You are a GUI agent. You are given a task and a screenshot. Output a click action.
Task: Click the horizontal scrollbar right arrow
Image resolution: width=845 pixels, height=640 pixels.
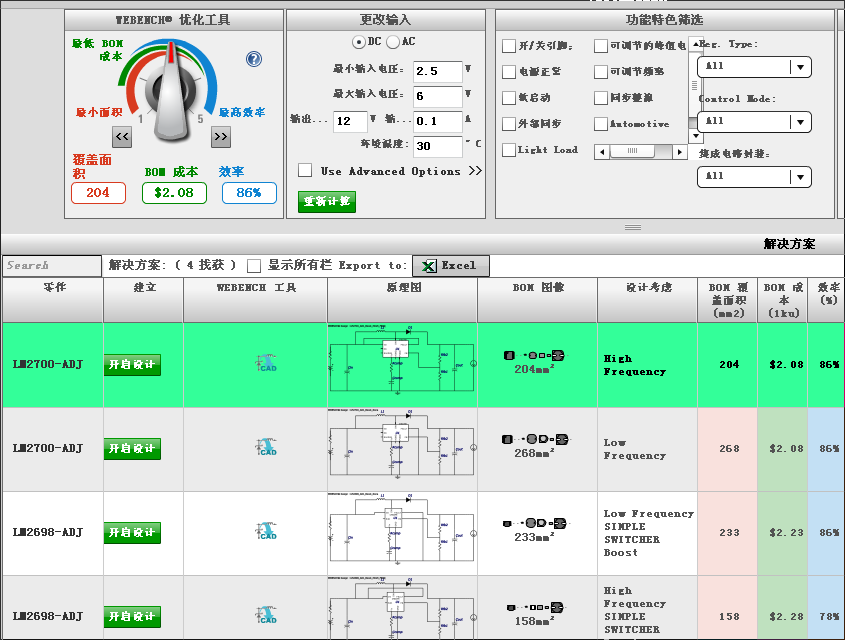(680, 152)
